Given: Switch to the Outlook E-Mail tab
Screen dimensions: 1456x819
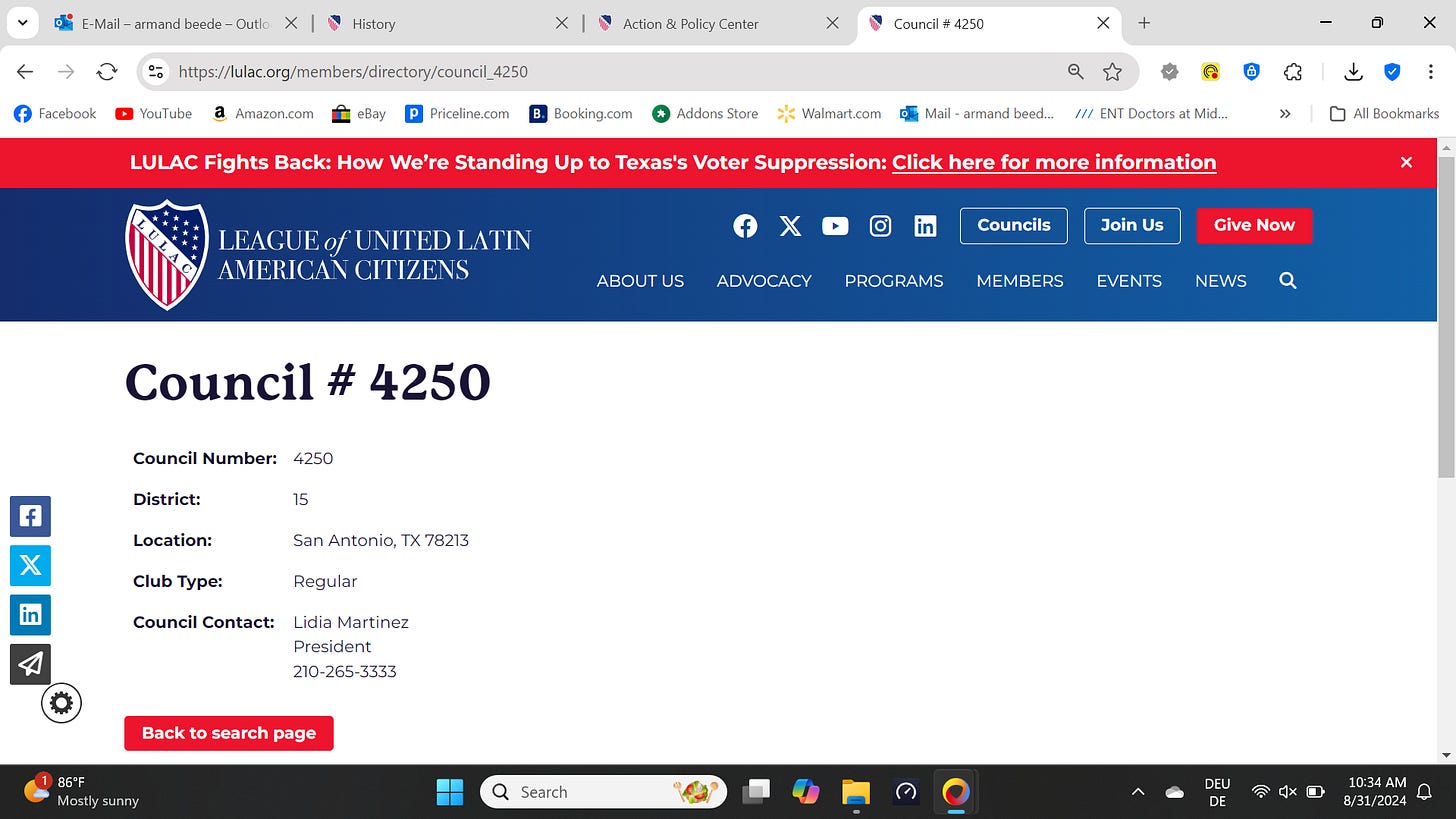Looking at the screenshot, I should coord(176,23).
